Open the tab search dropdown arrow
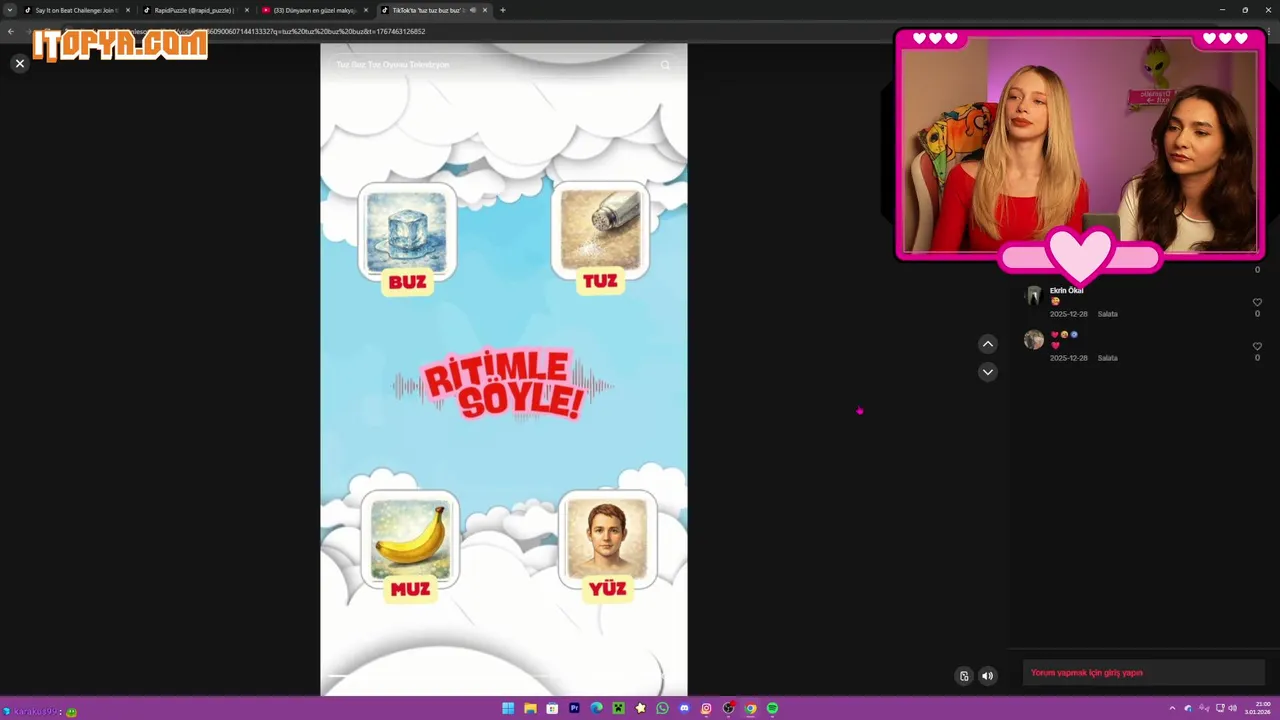This screenshot has width=1280, height=720. (x=10, y=10)
